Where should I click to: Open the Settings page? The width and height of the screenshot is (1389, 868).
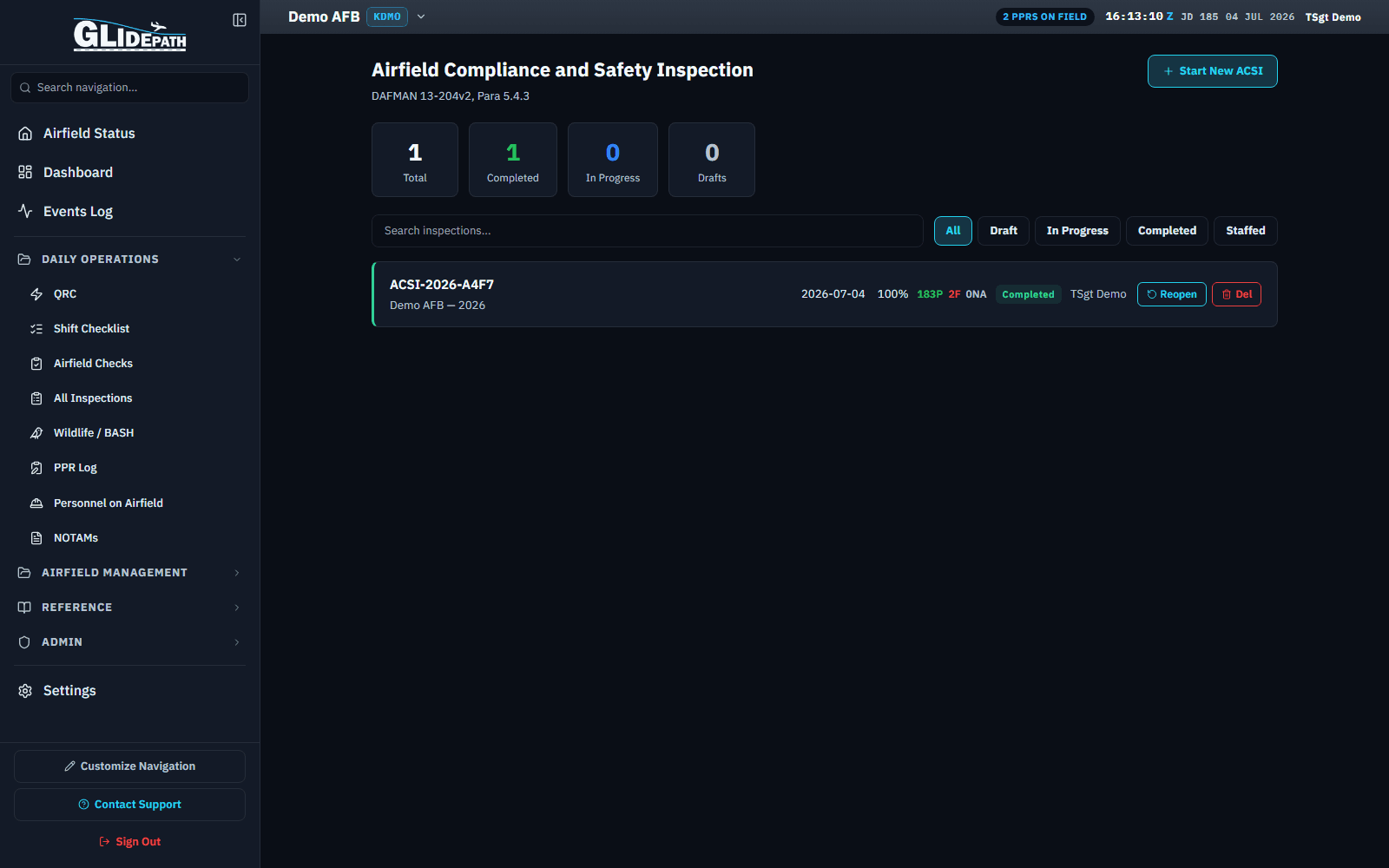click(129, 691)
